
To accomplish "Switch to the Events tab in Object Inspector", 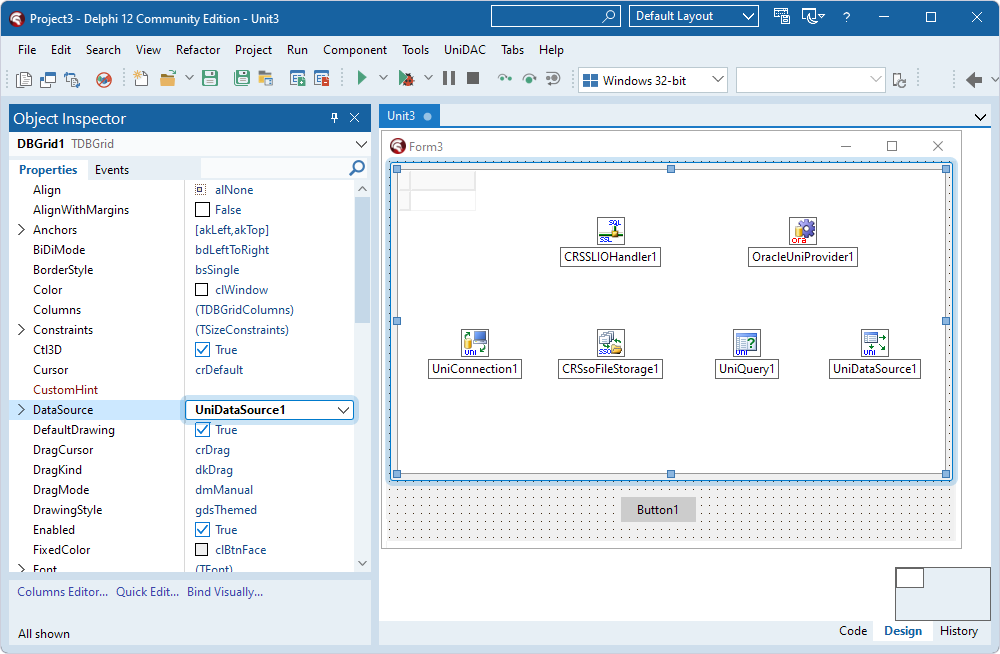I will coord(111,169).
